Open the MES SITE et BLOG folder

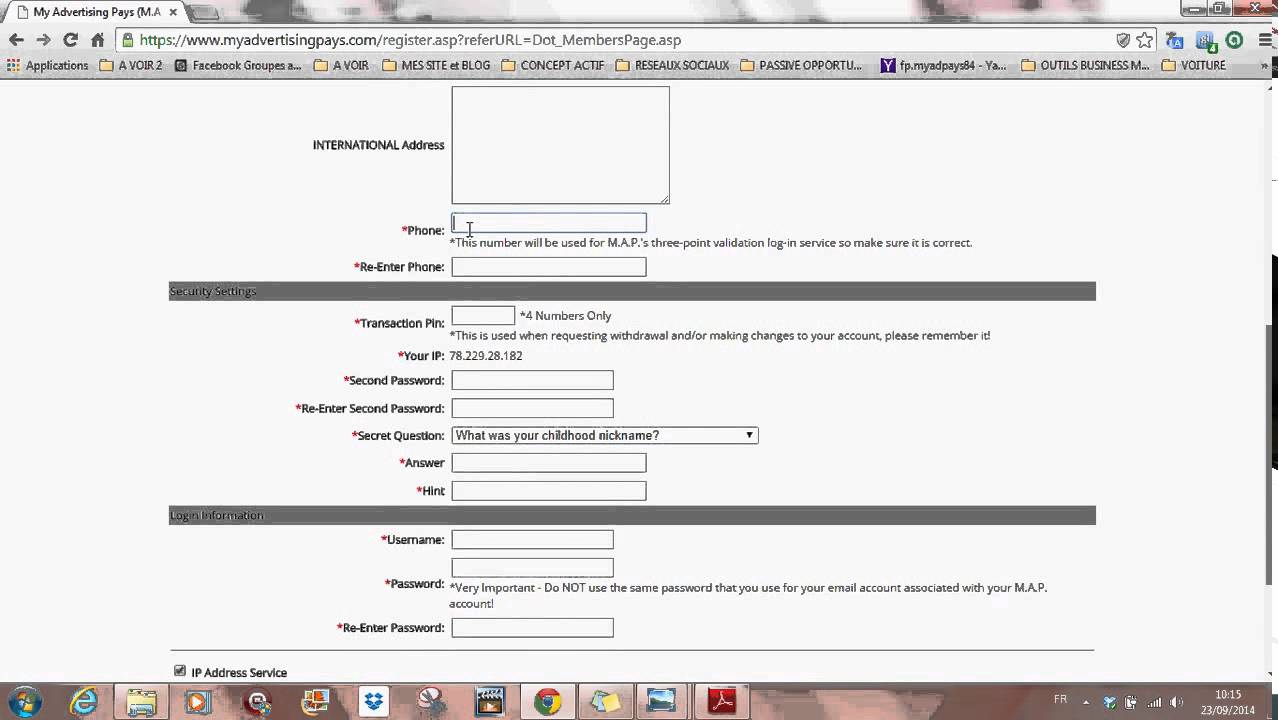pos(436,65)
